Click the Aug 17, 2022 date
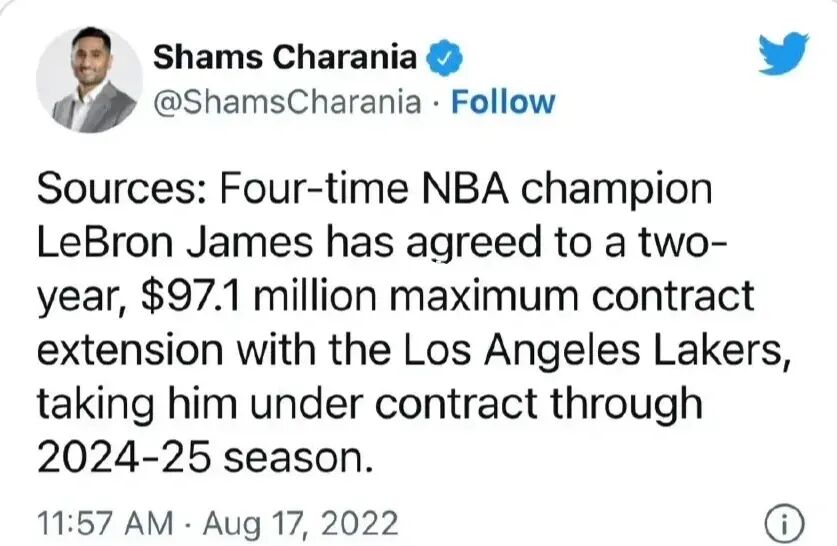837x546 pixels. [301, 523]
